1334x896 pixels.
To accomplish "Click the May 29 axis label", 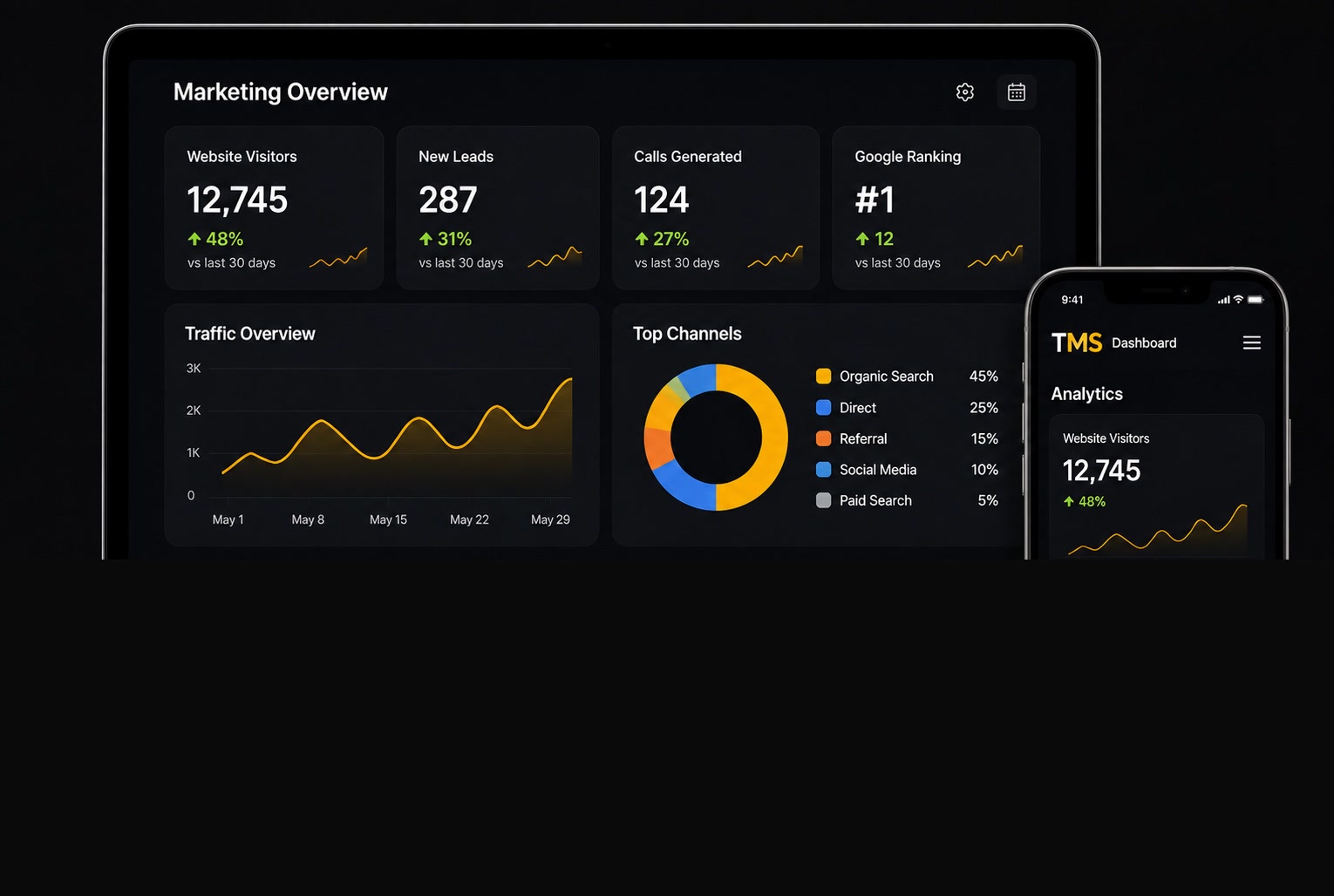I will click(x=550, y=519).
